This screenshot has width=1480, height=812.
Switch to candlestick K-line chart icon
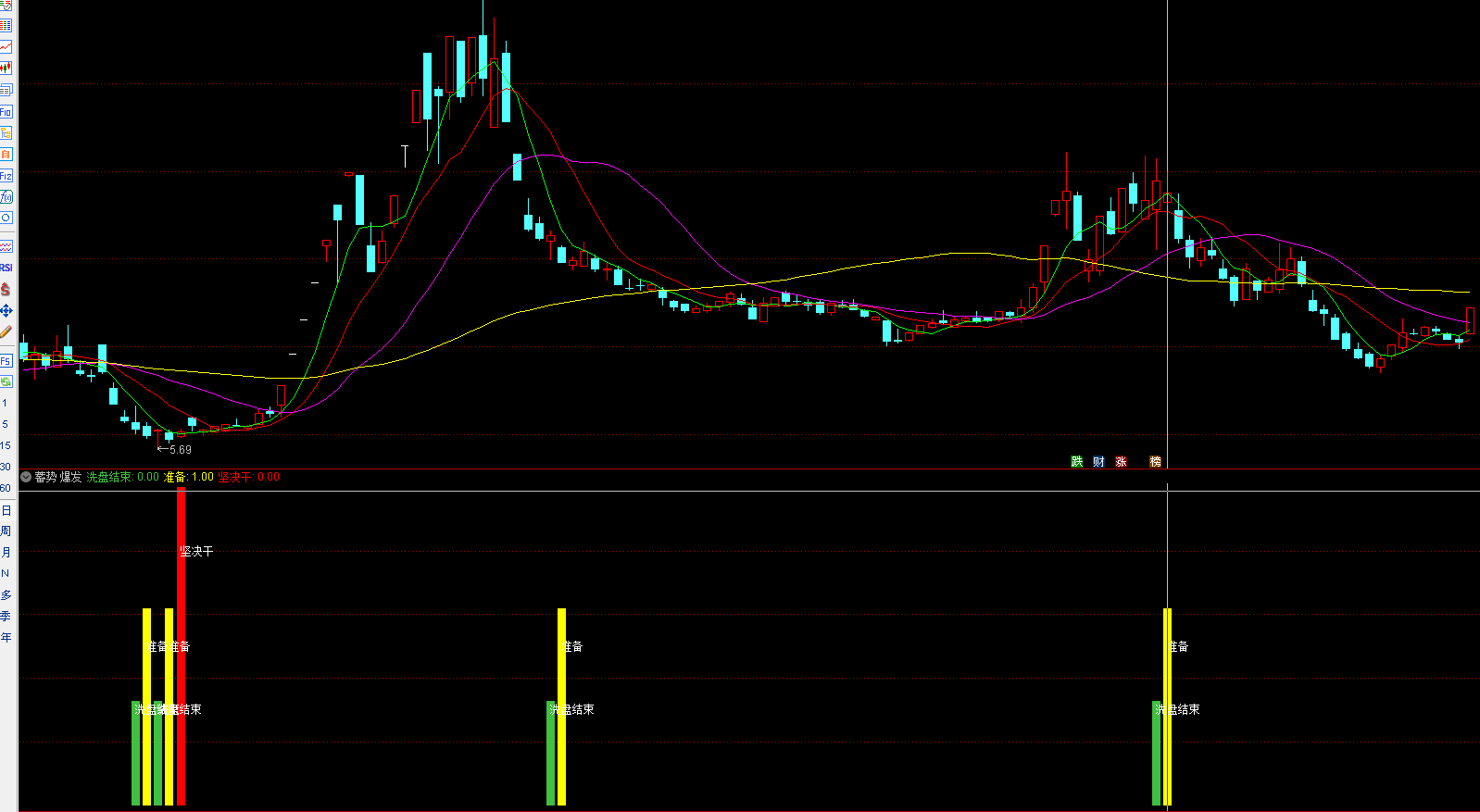point(6,68)
